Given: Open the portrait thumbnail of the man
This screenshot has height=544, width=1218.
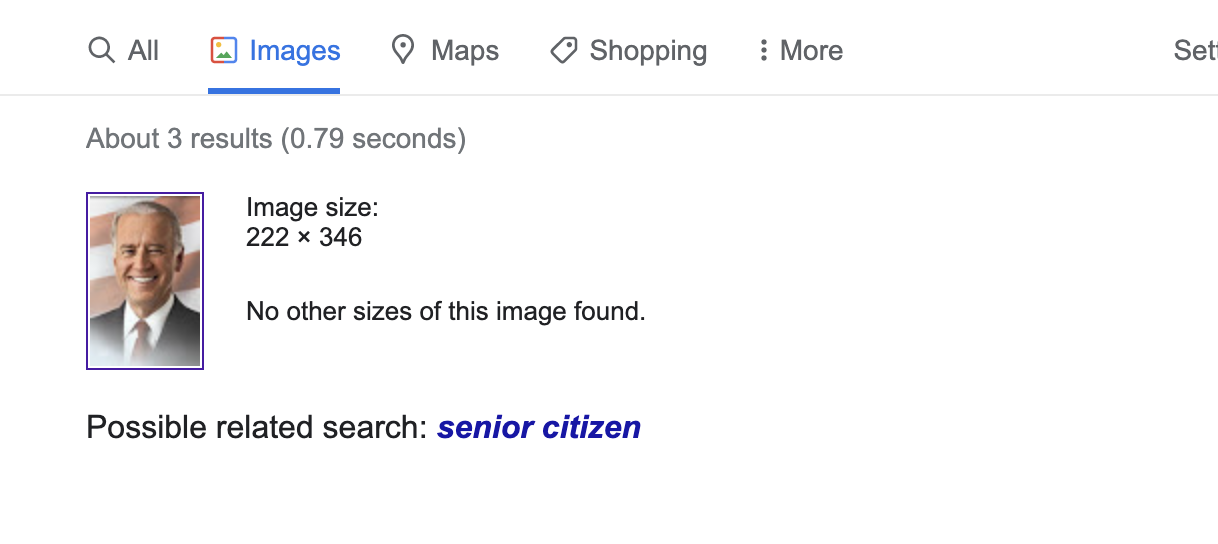Looking at the screenshot, I should (145, 281).
